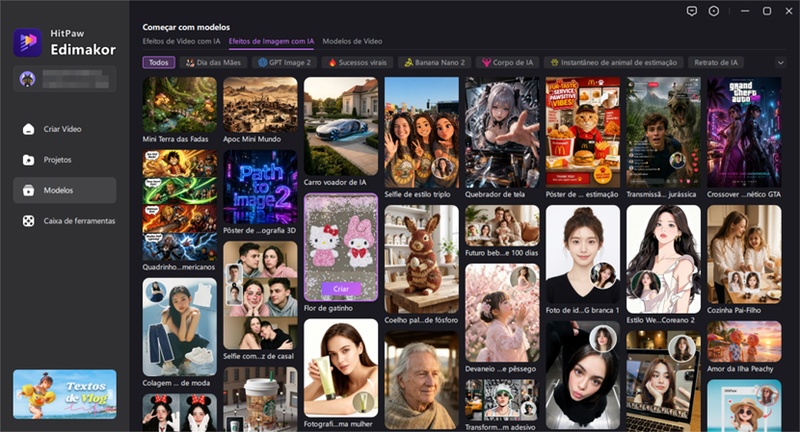Click the Corpo de IA category icon
This screenshot has height=432, width=800.
[x=486, y=63]
